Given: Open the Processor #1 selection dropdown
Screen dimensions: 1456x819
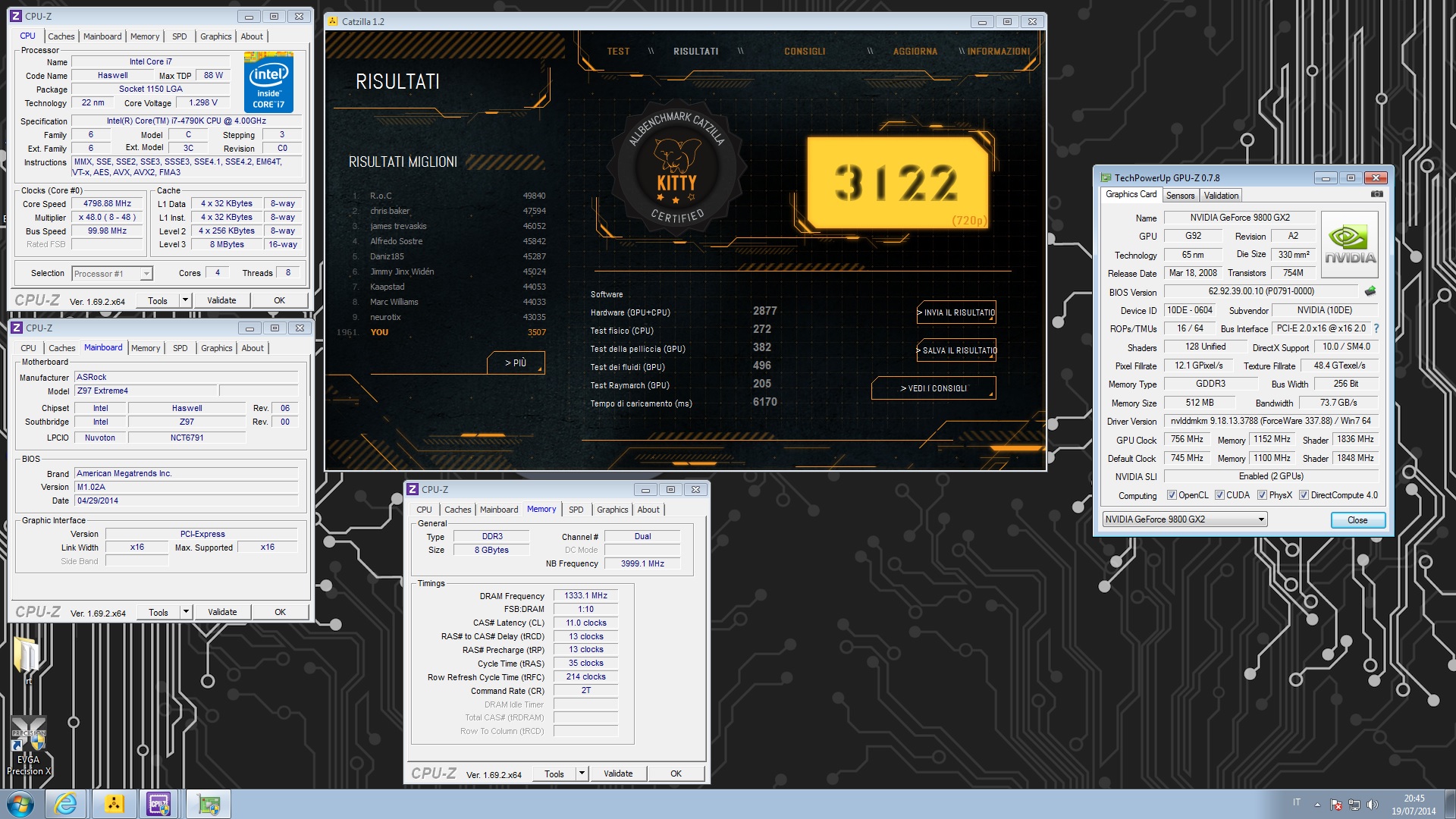Looking at the screenshot, I should click(x=112, y=273).
